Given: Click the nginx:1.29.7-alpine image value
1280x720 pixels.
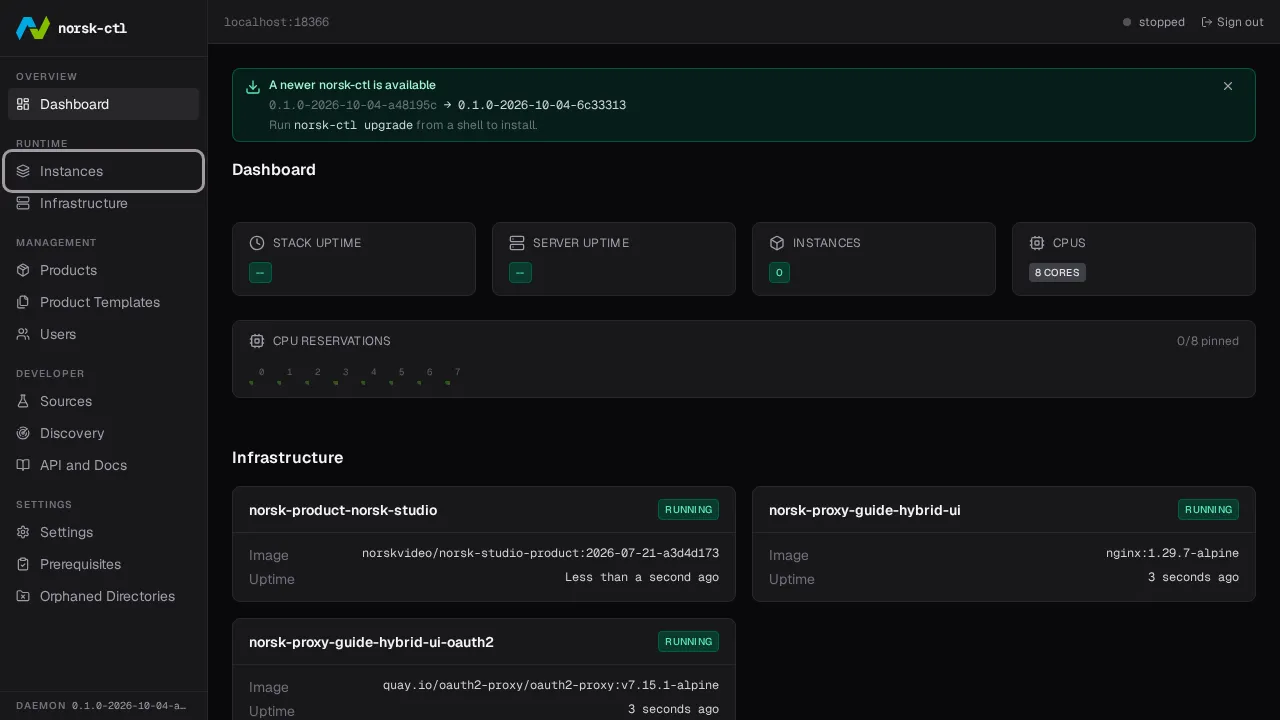Looking at the screenshot, I should (x=1172, y=553).
